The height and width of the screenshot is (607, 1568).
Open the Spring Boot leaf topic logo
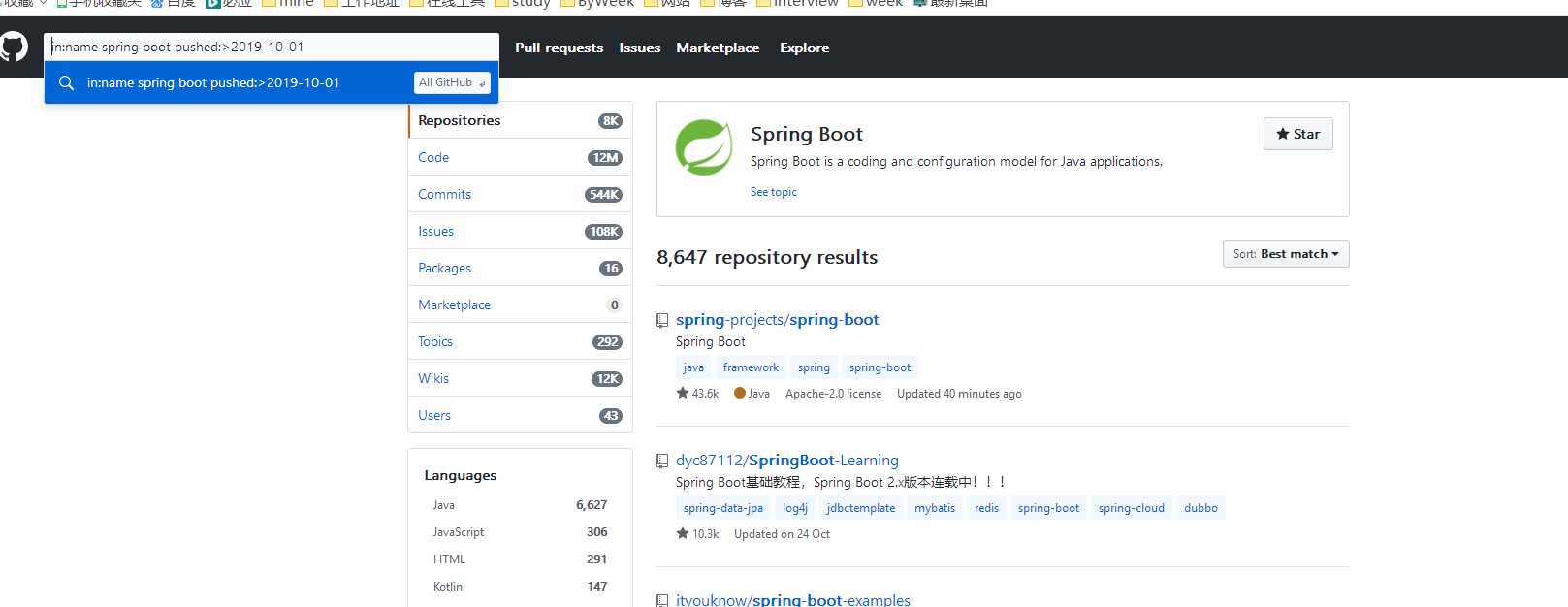[x=704, y=147]
